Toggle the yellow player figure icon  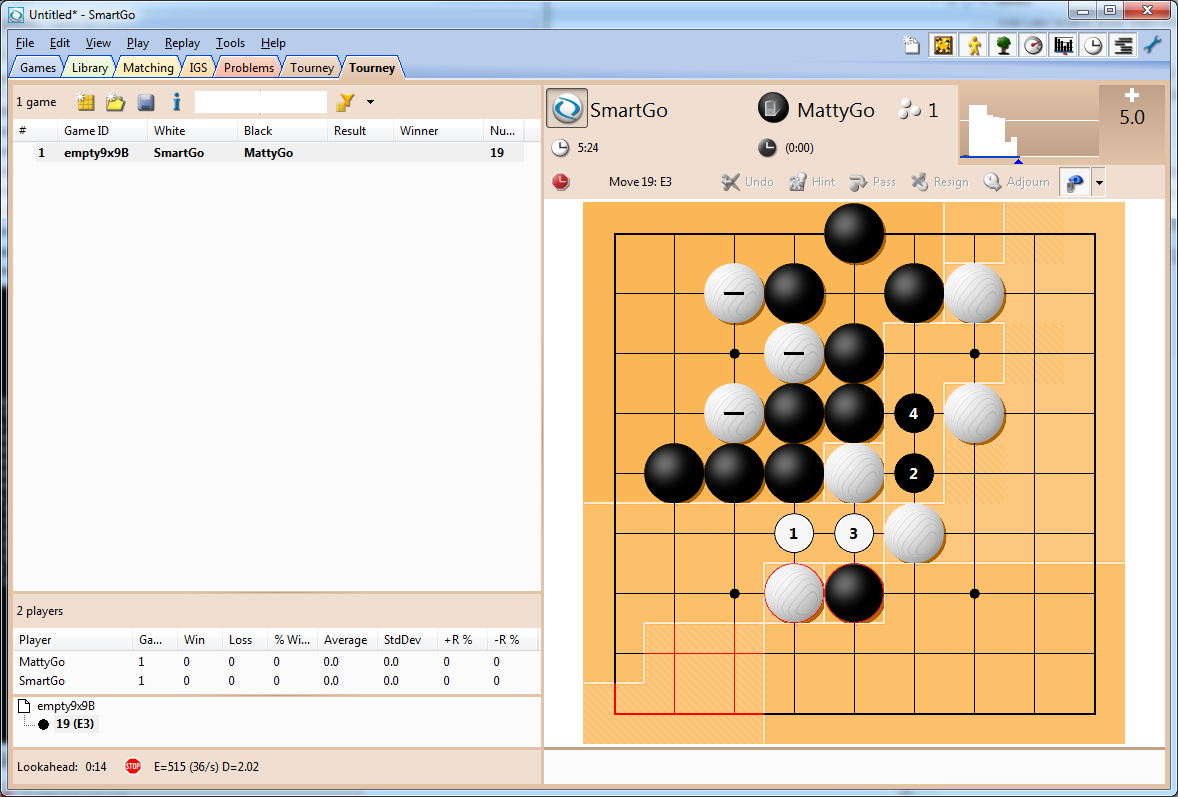[x=974, y=45]
